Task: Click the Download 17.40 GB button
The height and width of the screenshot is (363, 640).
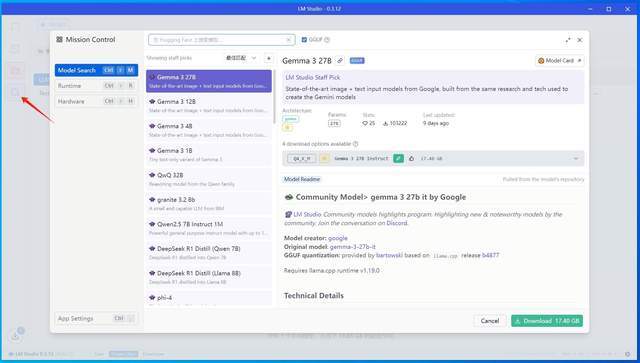Action: (547, 321)
